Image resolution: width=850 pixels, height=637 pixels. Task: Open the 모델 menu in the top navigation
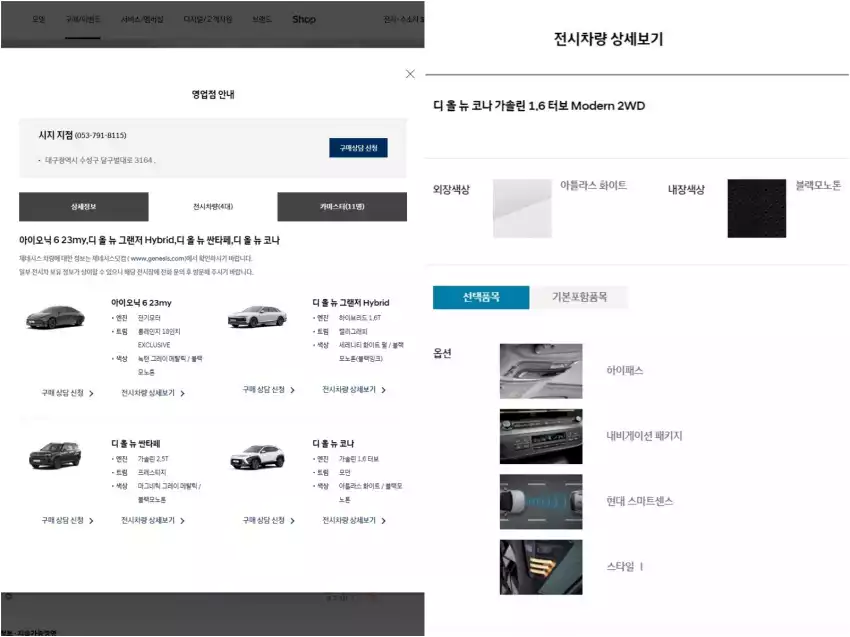pyautogui.click(x=38, y=20)
